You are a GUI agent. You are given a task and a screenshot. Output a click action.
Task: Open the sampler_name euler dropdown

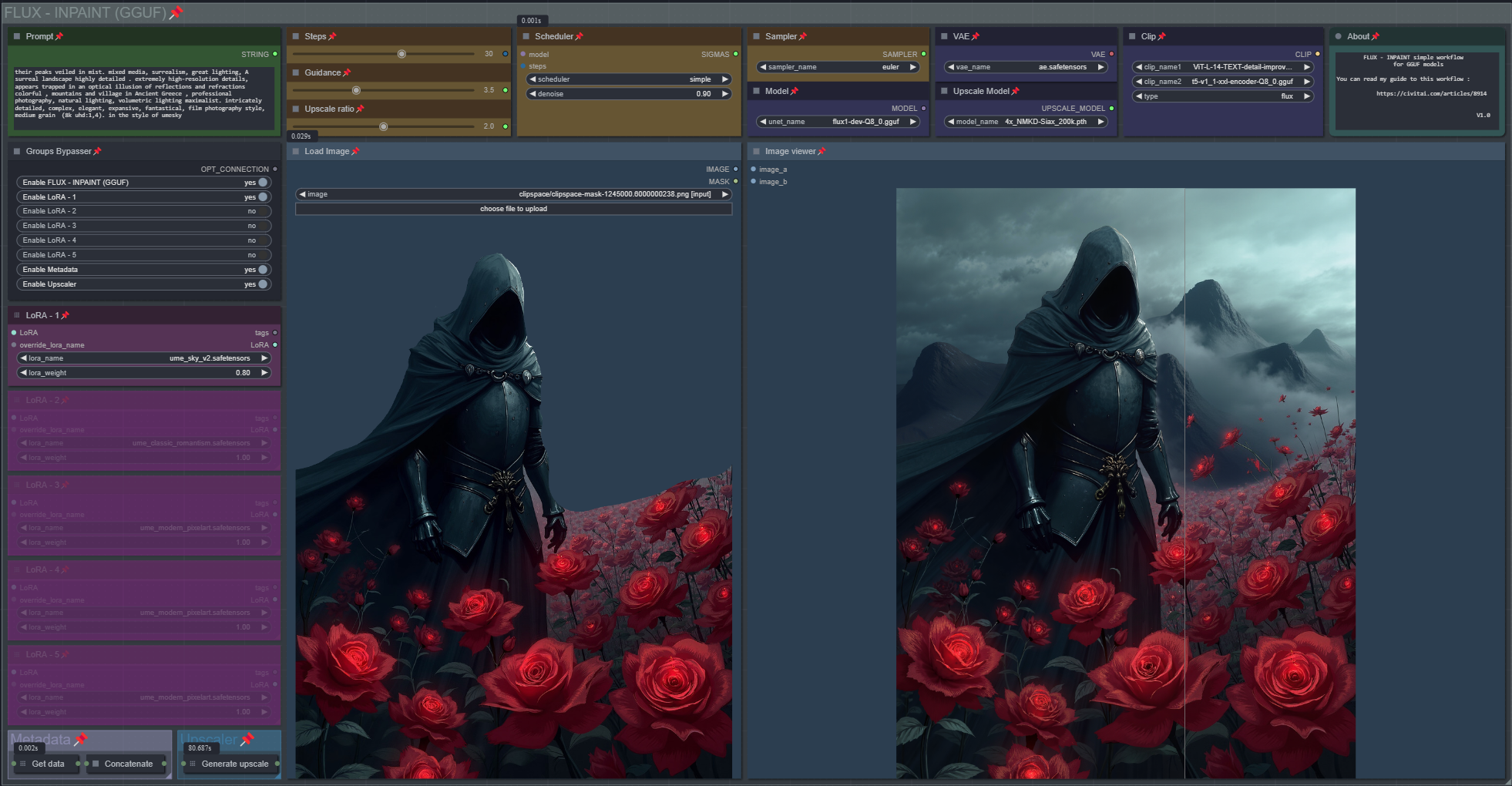click(838, 67)
